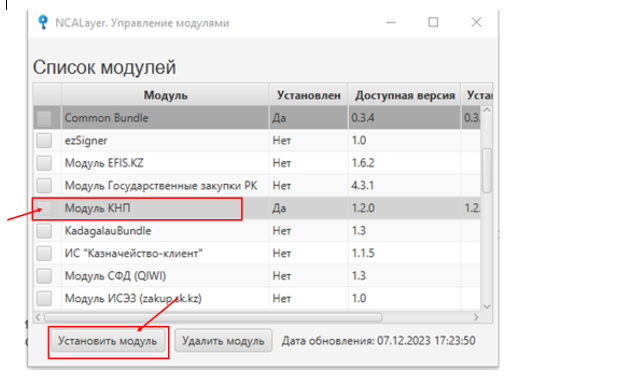Click the horizontal scroll-right arrow
Viewport: 621px width, 378px height.
pyautogui.click(x=476, y=317)
